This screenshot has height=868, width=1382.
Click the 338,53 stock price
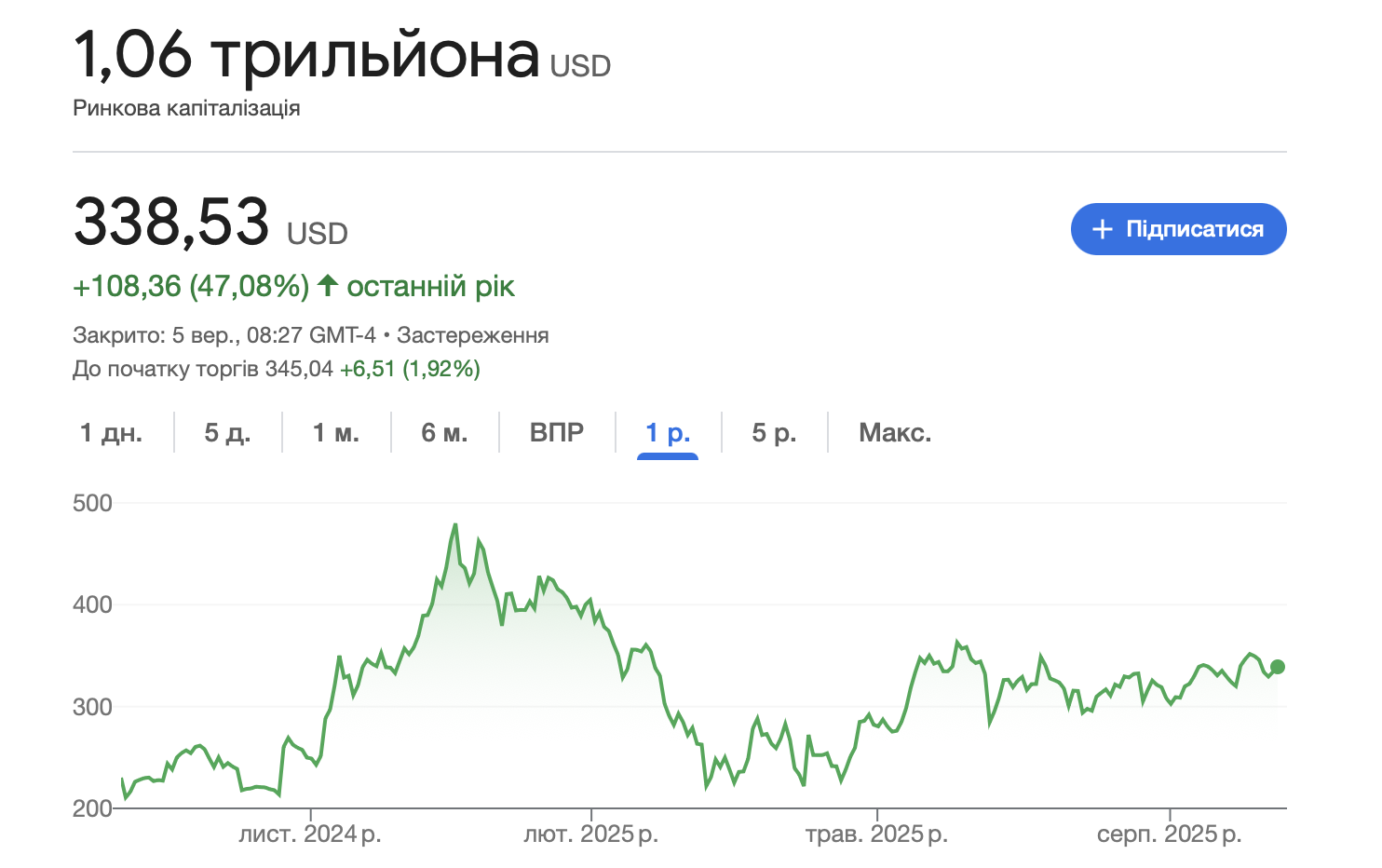point(171,222)
